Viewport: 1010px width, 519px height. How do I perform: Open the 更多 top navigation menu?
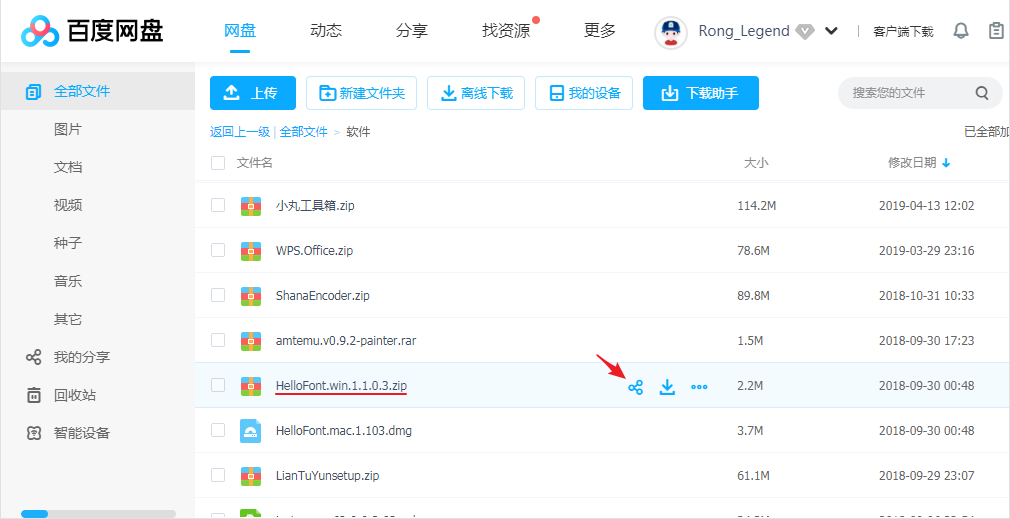point(600,30)
